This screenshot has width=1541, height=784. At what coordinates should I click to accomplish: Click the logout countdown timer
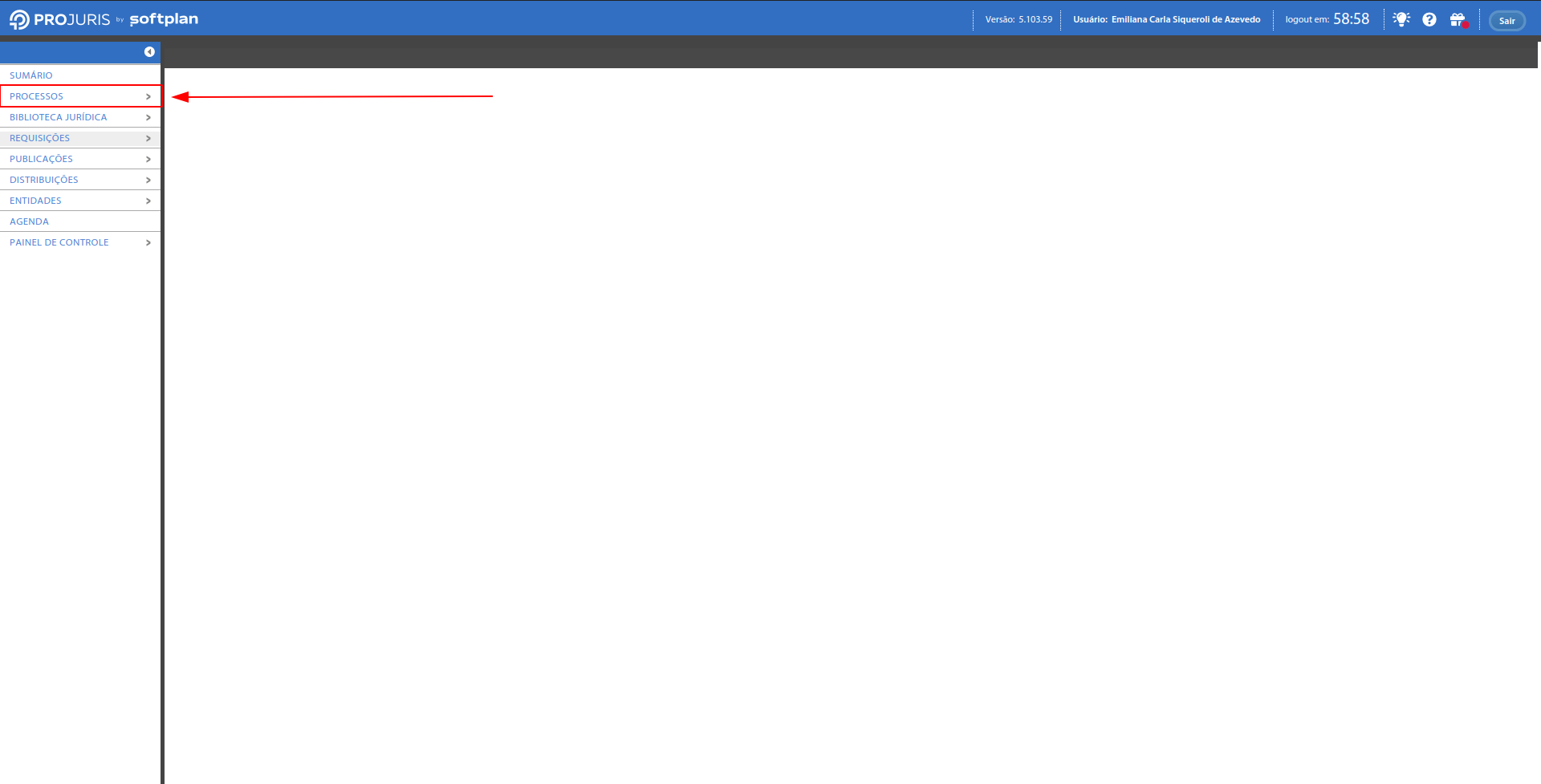coord(1351,19)
